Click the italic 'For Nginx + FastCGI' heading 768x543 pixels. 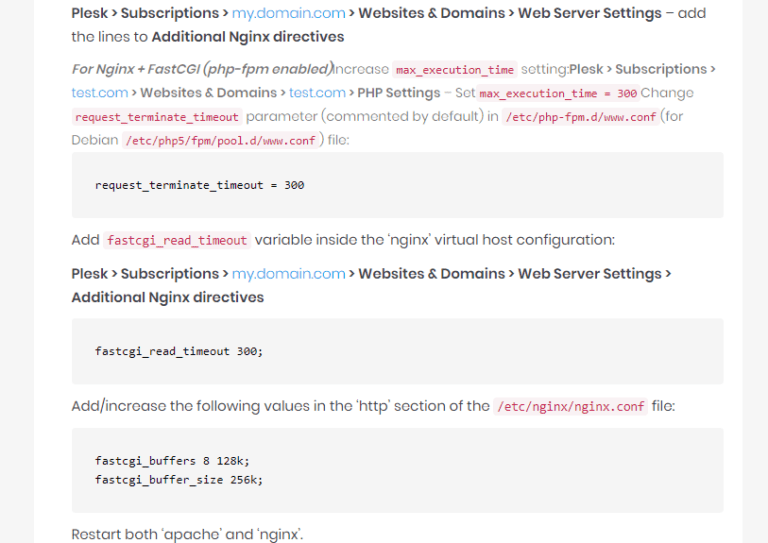pyautogui.click(x=201, y=69)
